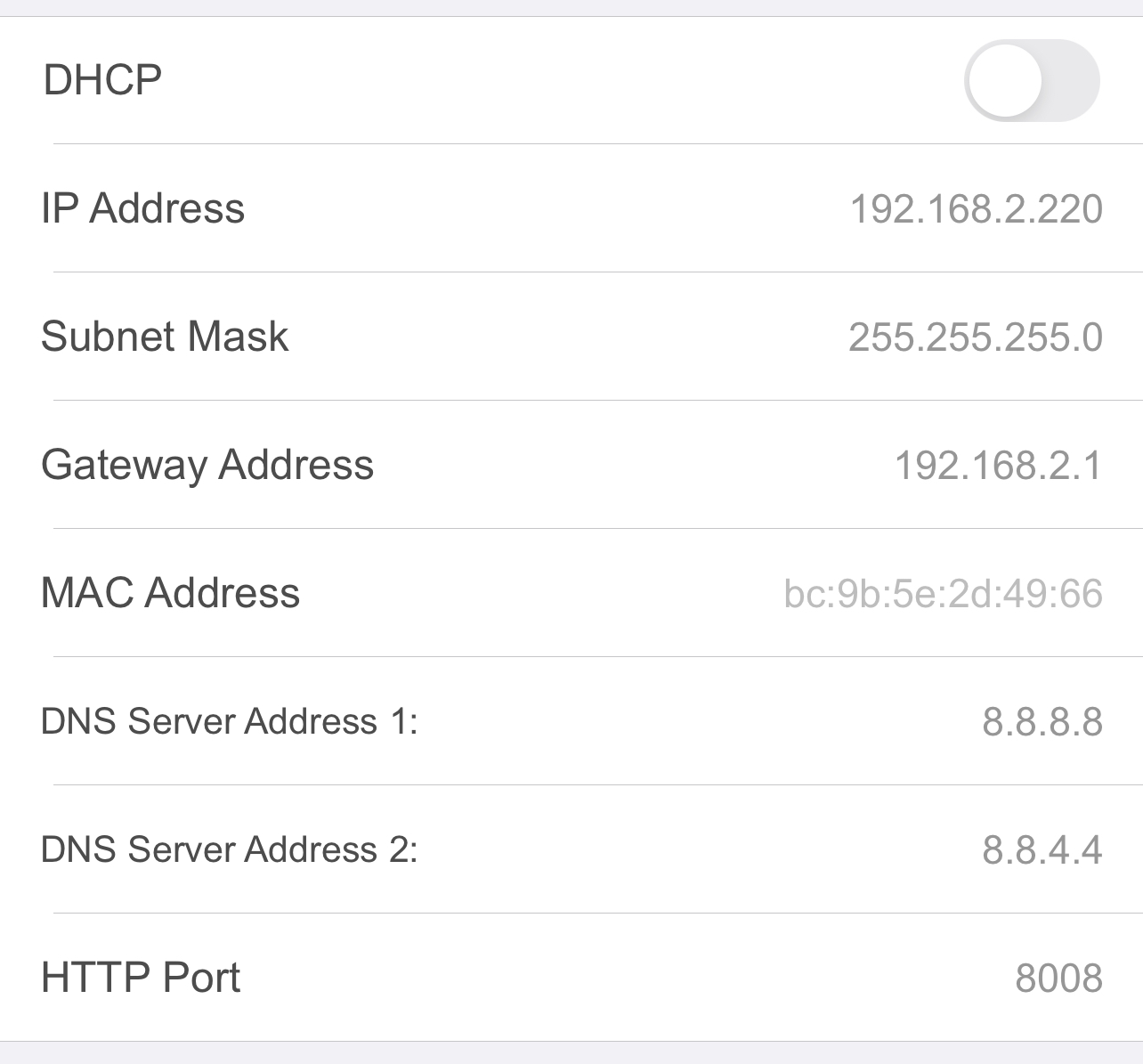Enable the DHCP toggle switch
This screenshot has width=1143, height=1064.
pos(1031,80)
